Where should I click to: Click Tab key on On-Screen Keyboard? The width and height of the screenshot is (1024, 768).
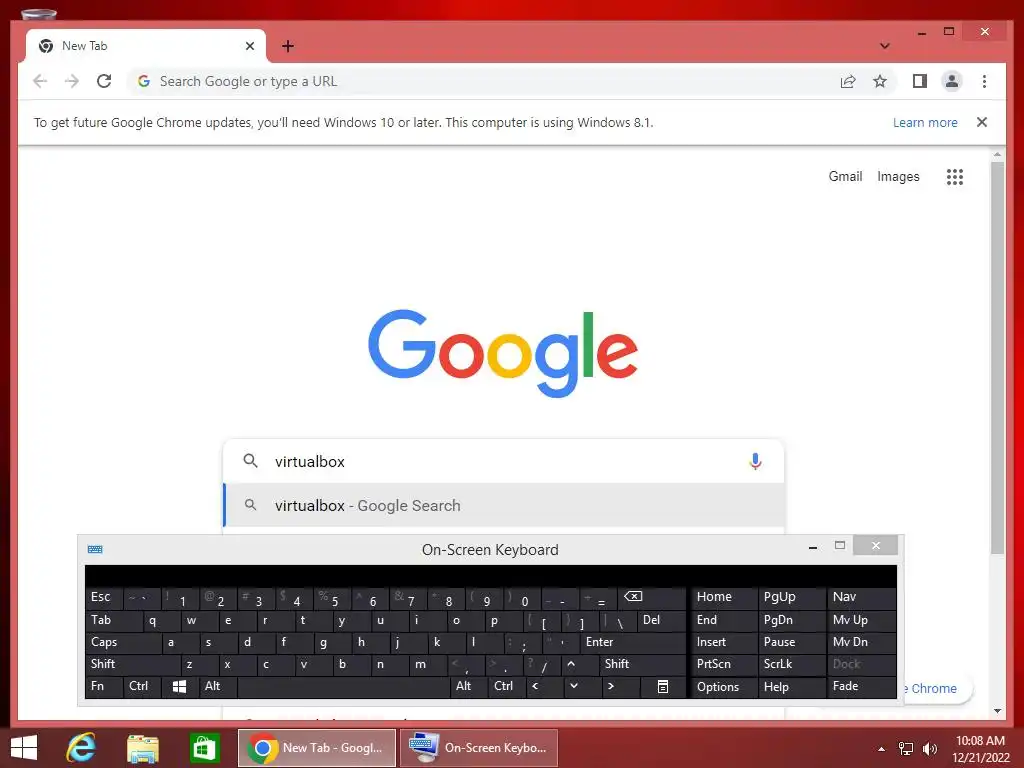click(114, 620)
